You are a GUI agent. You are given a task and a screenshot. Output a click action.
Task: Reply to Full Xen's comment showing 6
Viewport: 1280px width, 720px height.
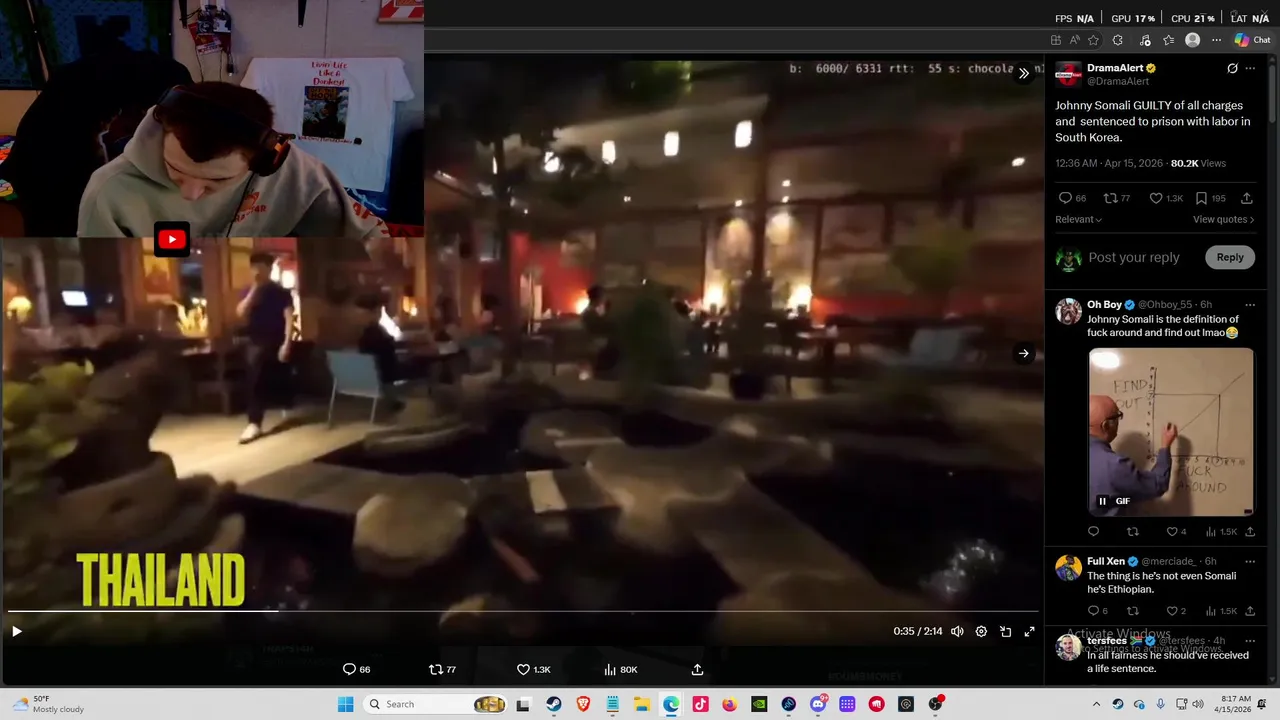[x=1097, y=610]
